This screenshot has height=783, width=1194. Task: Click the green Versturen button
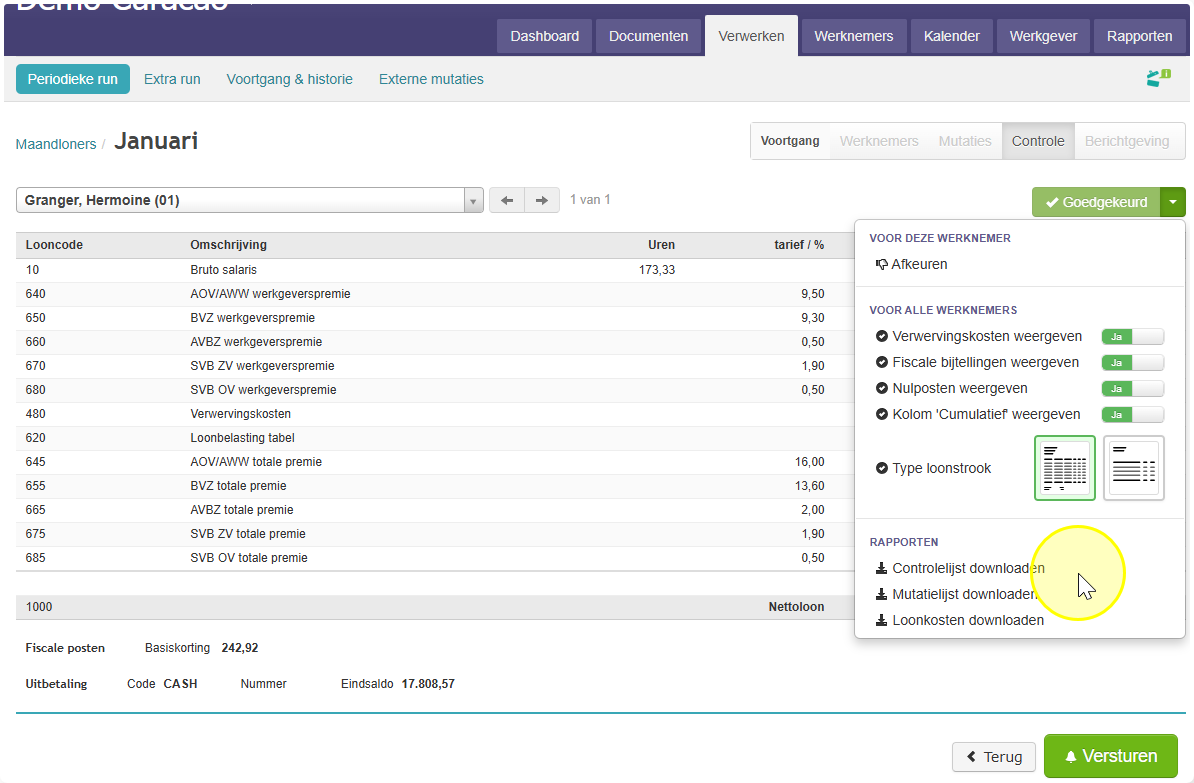point(1111,756)
